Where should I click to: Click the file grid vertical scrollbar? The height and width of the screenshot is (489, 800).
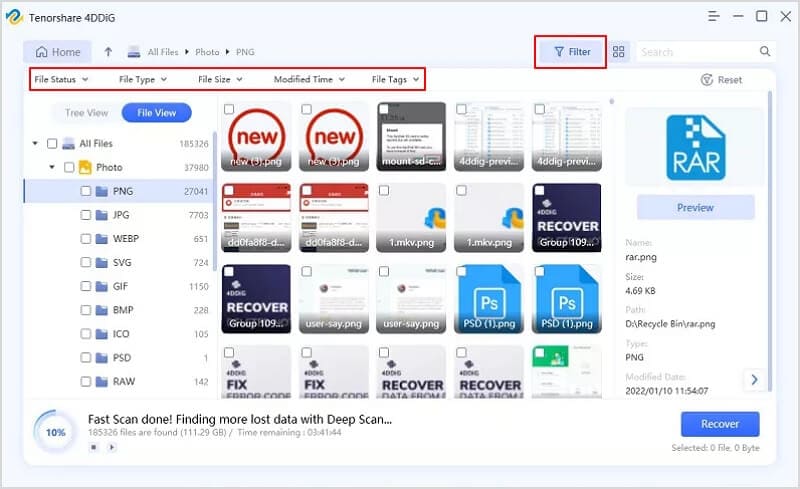[611, 101]
